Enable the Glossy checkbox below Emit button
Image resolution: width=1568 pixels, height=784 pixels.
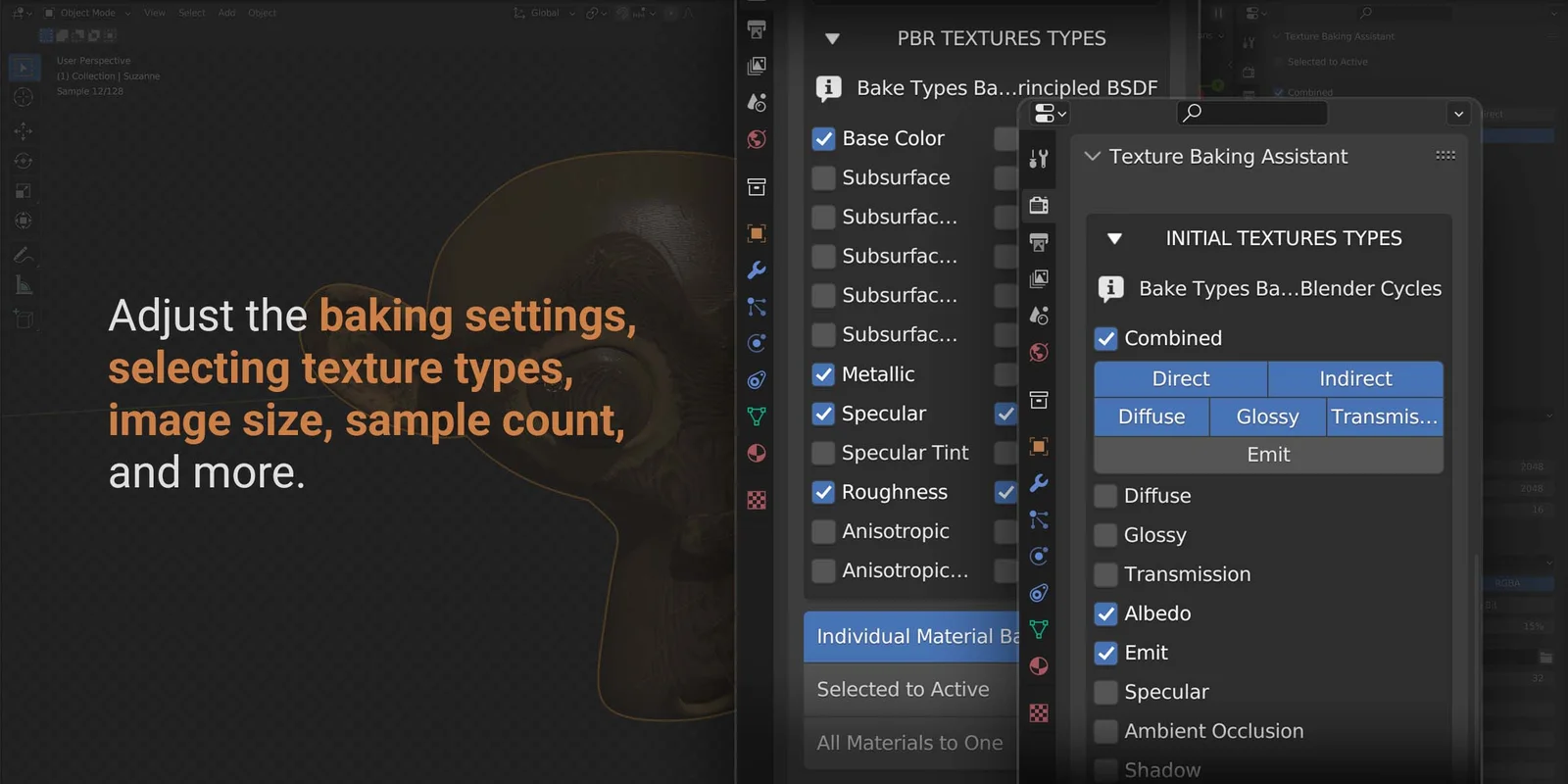1105,535
